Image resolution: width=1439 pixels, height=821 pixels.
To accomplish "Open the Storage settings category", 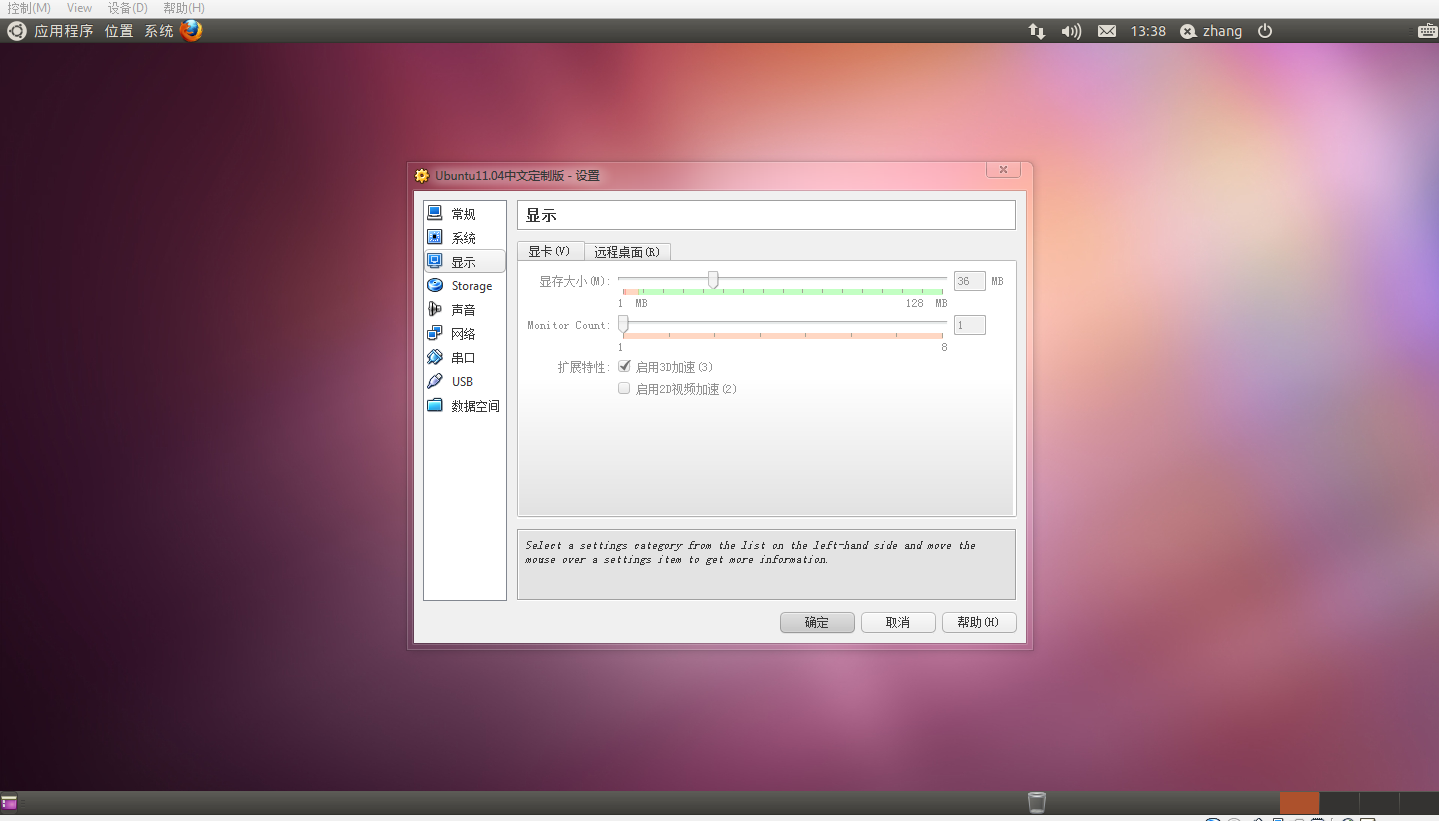I will (x=470, y=286).
